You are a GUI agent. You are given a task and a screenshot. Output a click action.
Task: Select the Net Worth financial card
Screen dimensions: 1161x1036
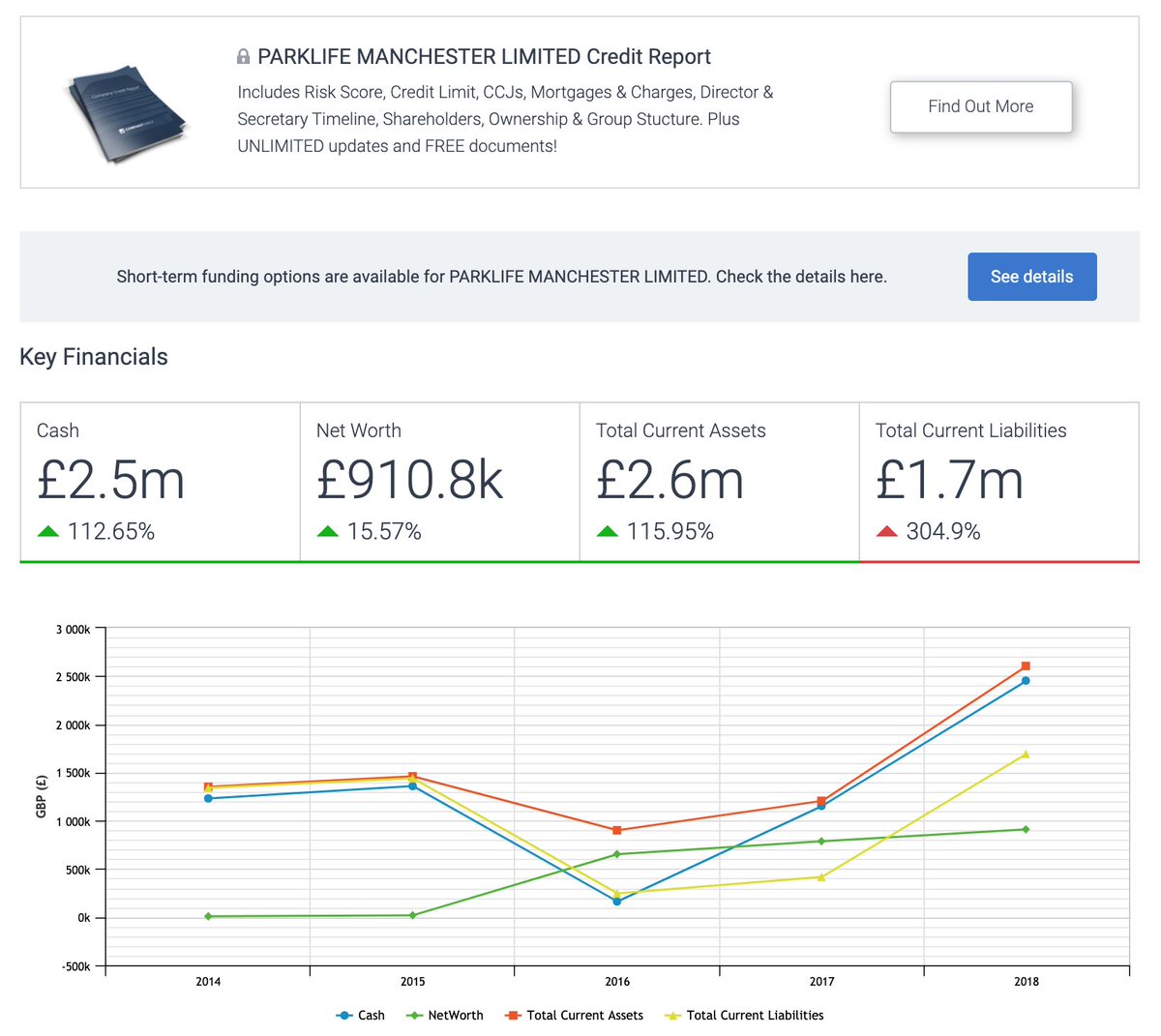coord(440,482)
